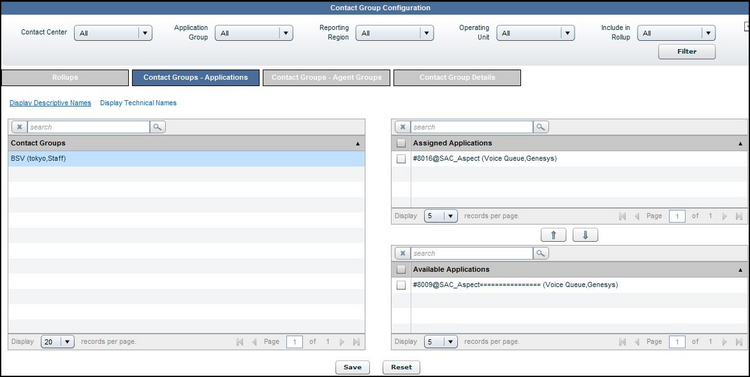Go to next page in Contact Groups pager

[x=342, y=342]
